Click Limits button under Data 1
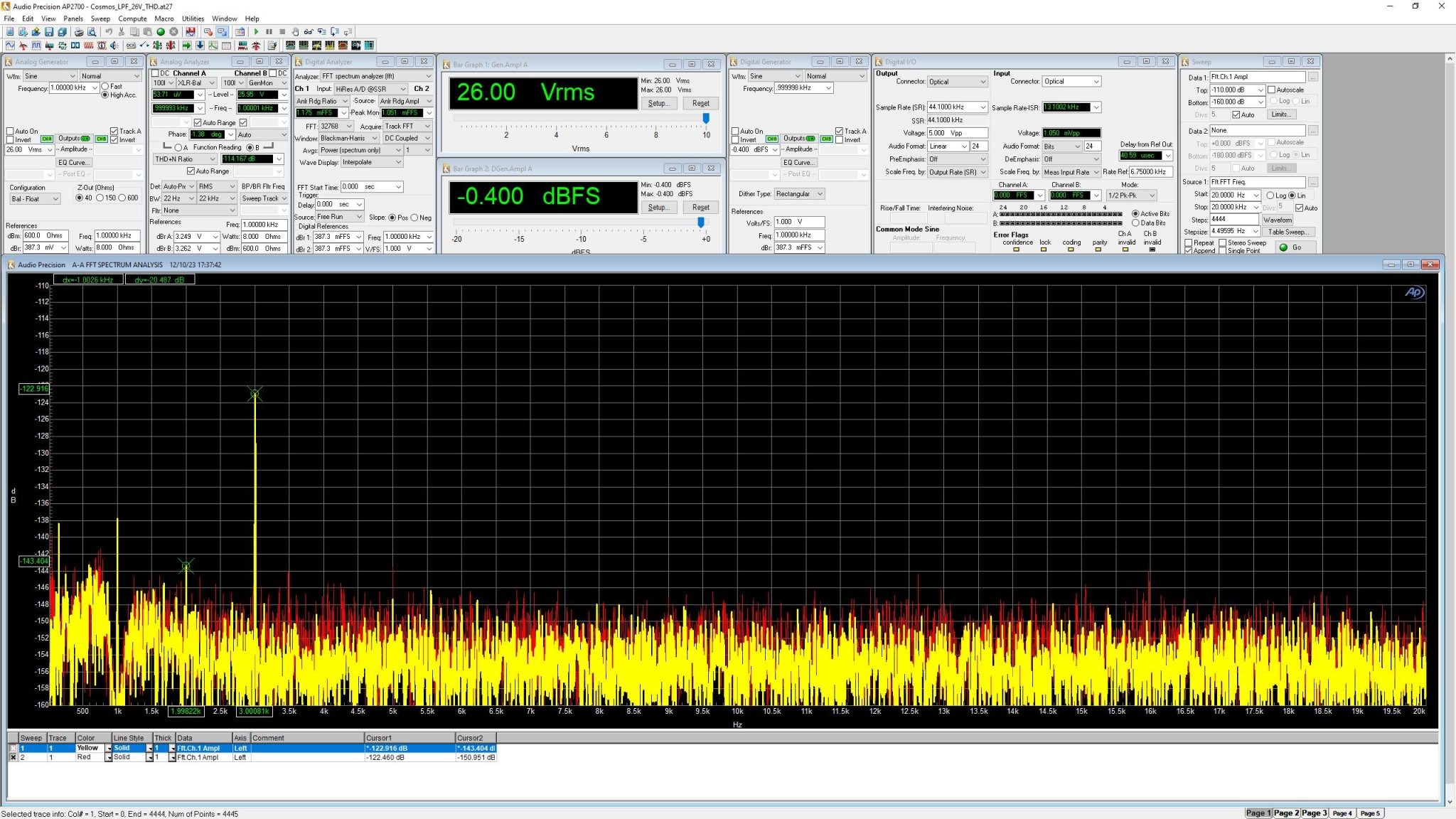 tap(1281, 114)
